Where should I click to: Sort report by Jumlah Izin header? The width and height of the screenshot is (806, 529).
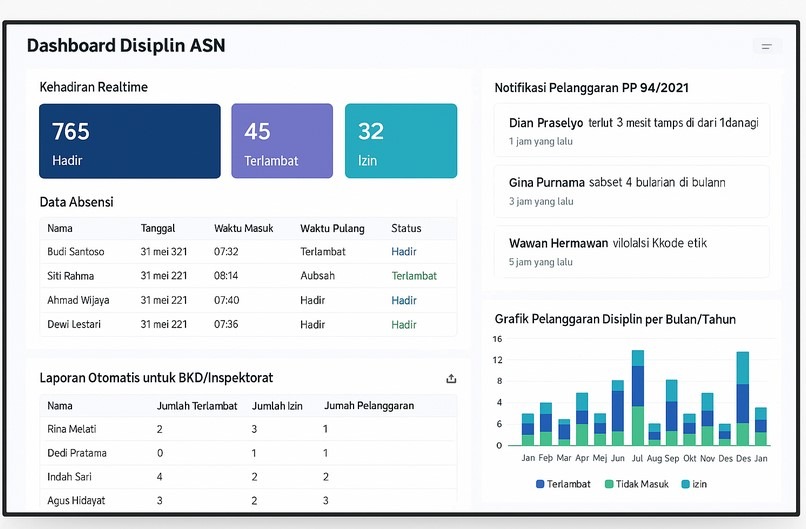coord(277,406)
